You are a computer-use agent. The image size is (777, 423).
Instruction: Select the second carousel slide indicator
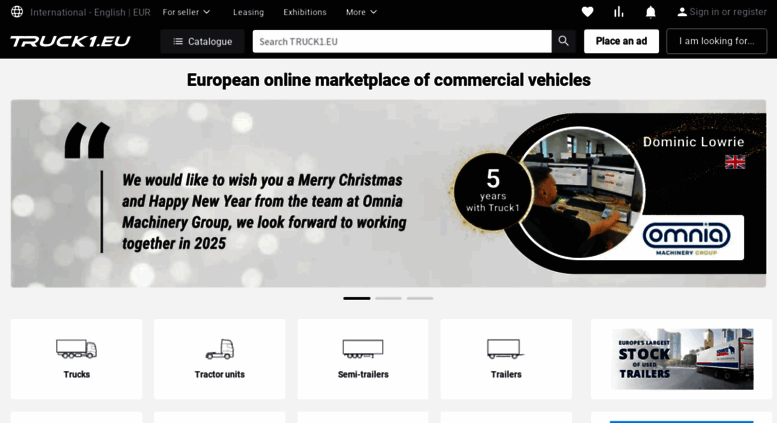click(x=388, y=298)
